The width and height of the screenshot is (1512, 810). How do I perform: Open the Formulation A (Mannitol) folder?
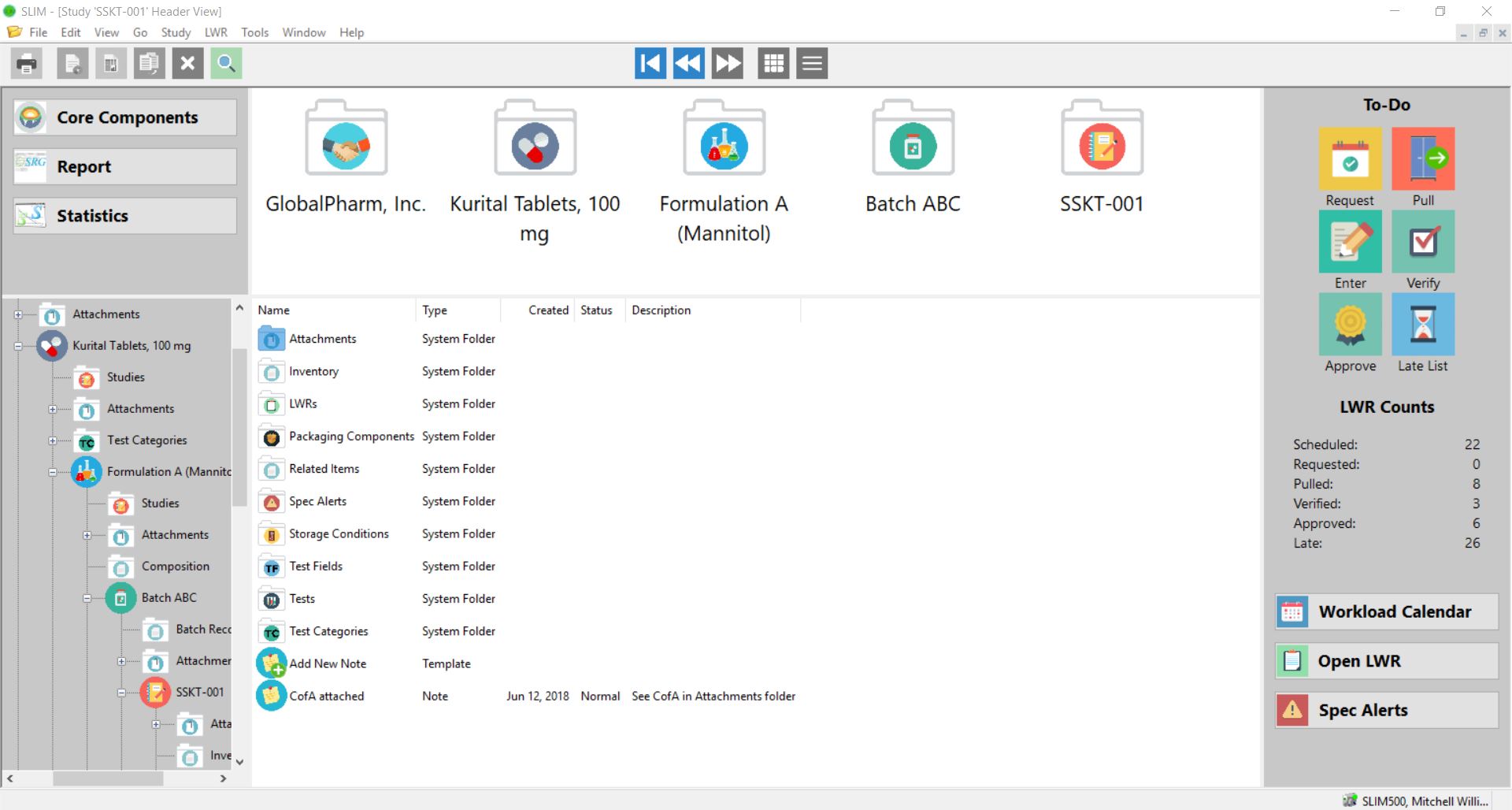click(x=724, y=138)
